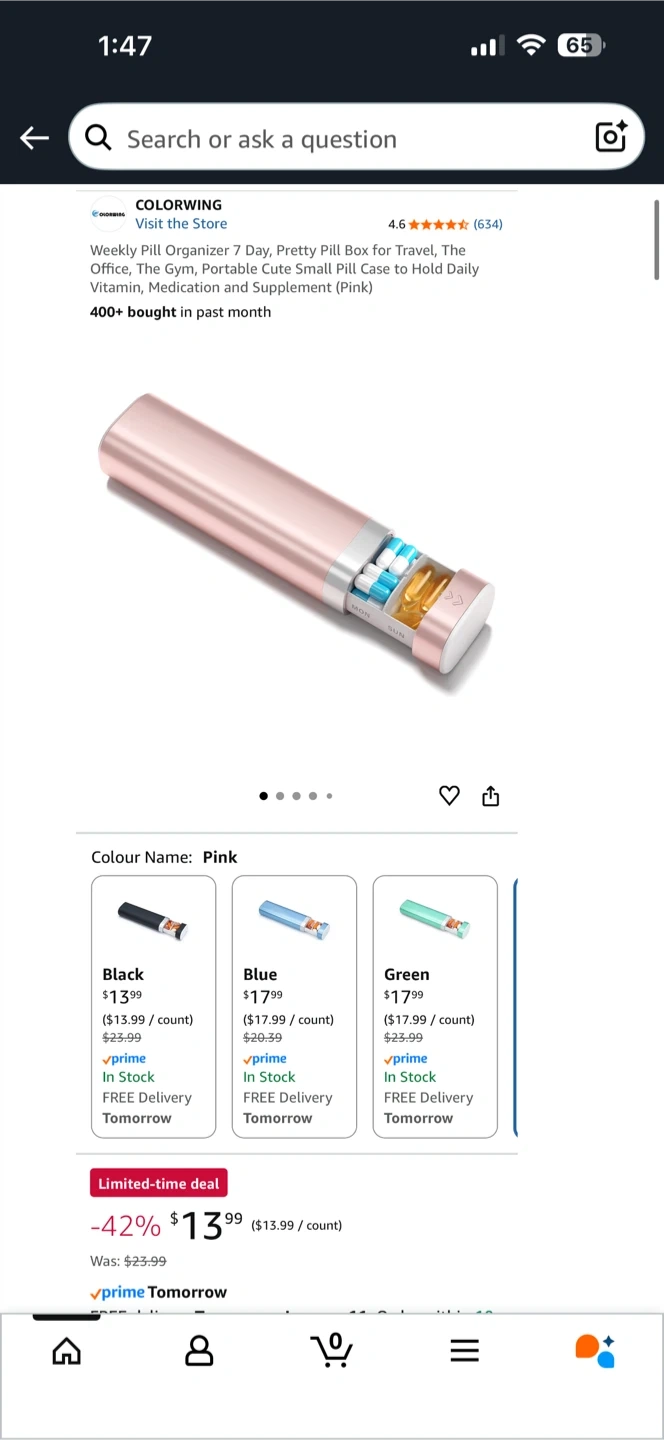Open the shopping cart icon
This screenshot has height=1440, width=664.
pos(331,1350)
